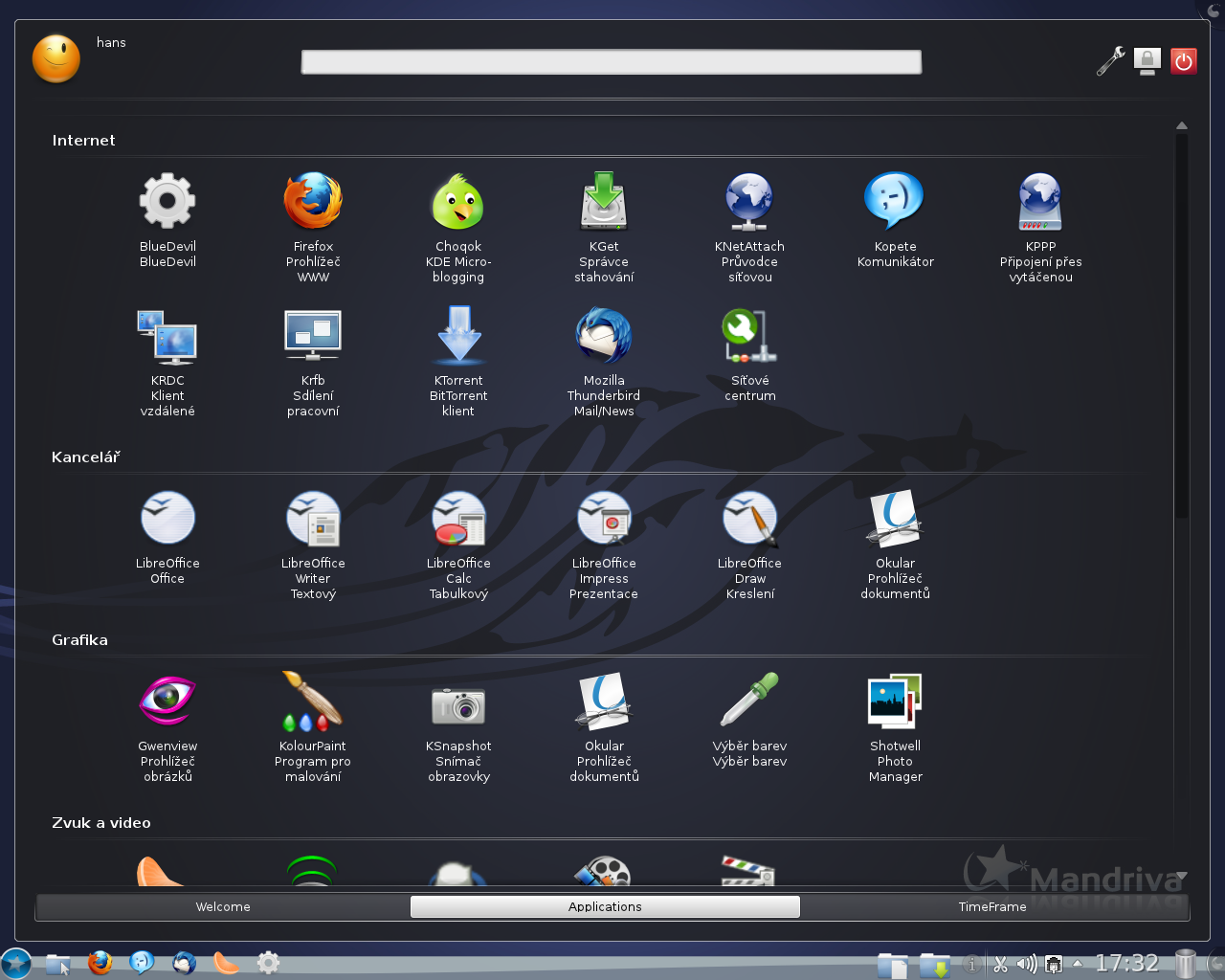Open Kopete Komunikátor messenger
The height and width of the screenshot is (980, 1225).
tap(895, 202)
